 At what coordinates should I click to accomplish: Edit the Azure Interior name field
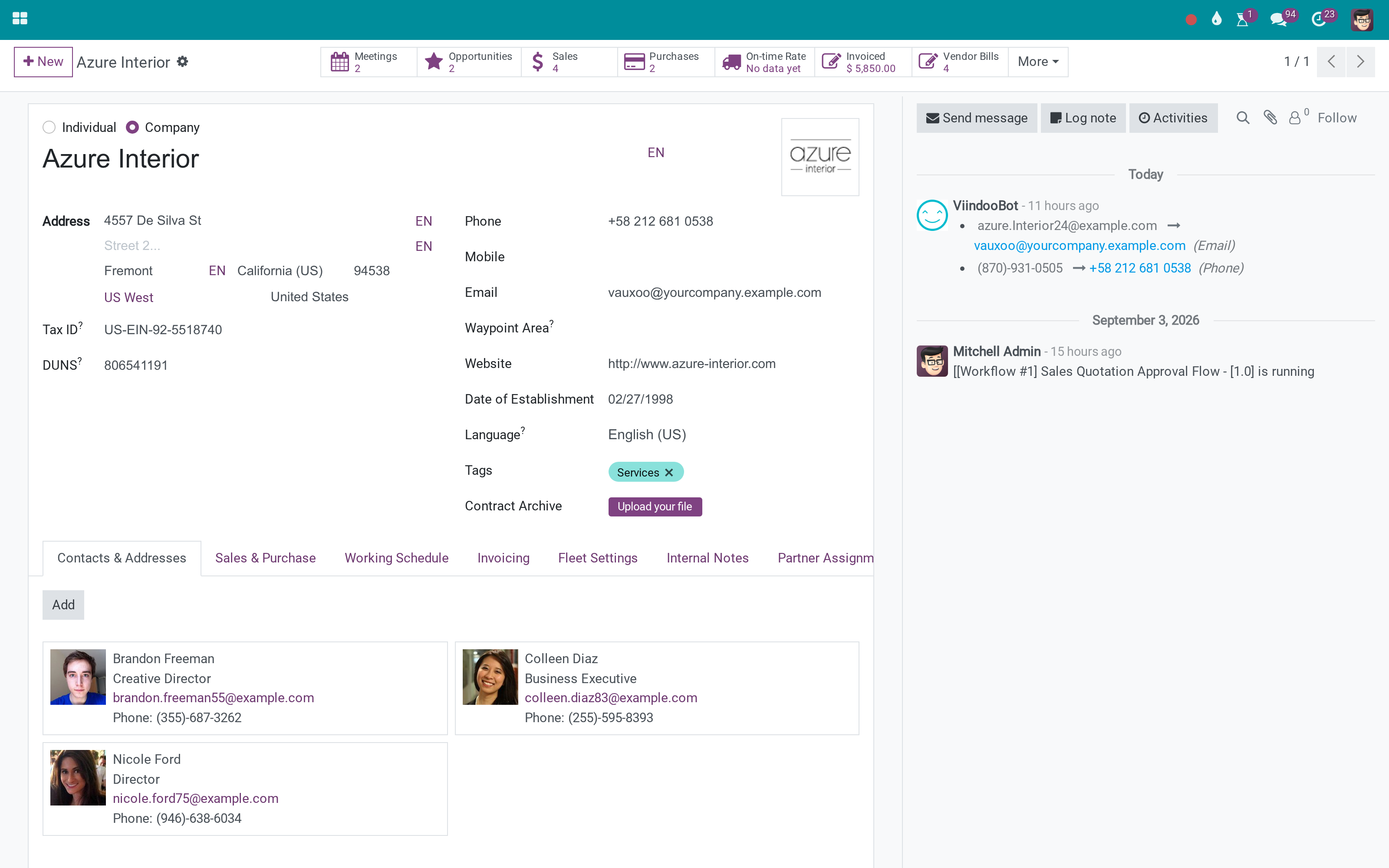tap(342, 158)
